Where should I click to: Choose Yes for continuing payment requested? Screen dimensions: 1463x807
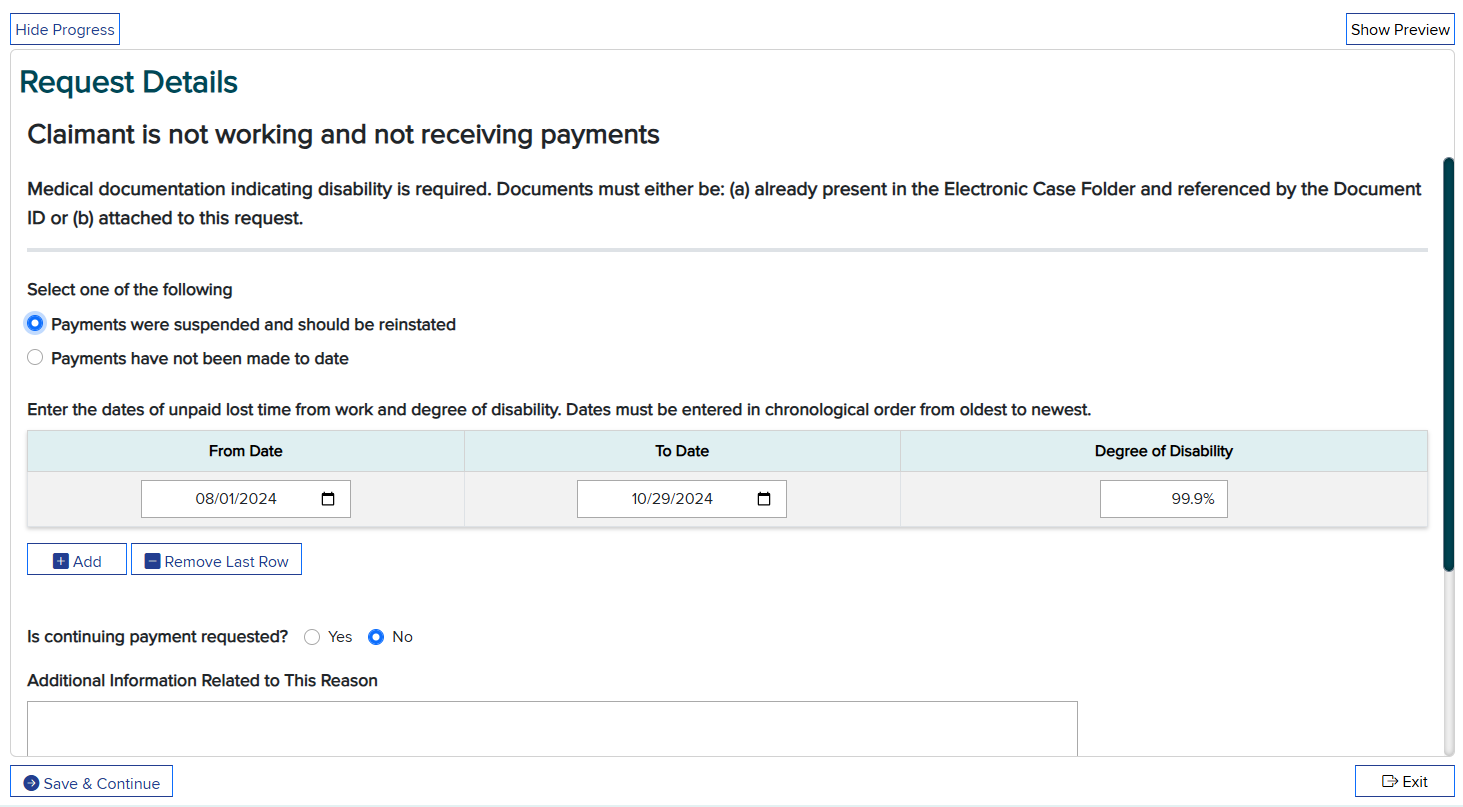click(x=312, y=637)
